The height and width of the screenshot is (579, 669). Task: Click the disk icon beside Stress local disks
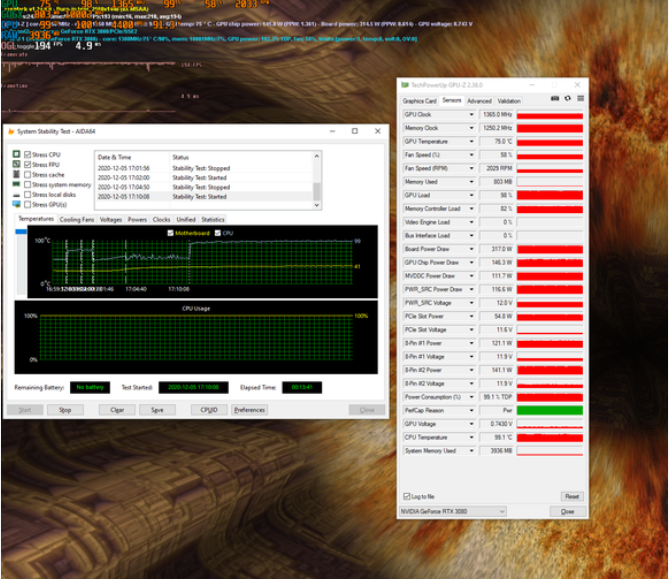point(16,195)
